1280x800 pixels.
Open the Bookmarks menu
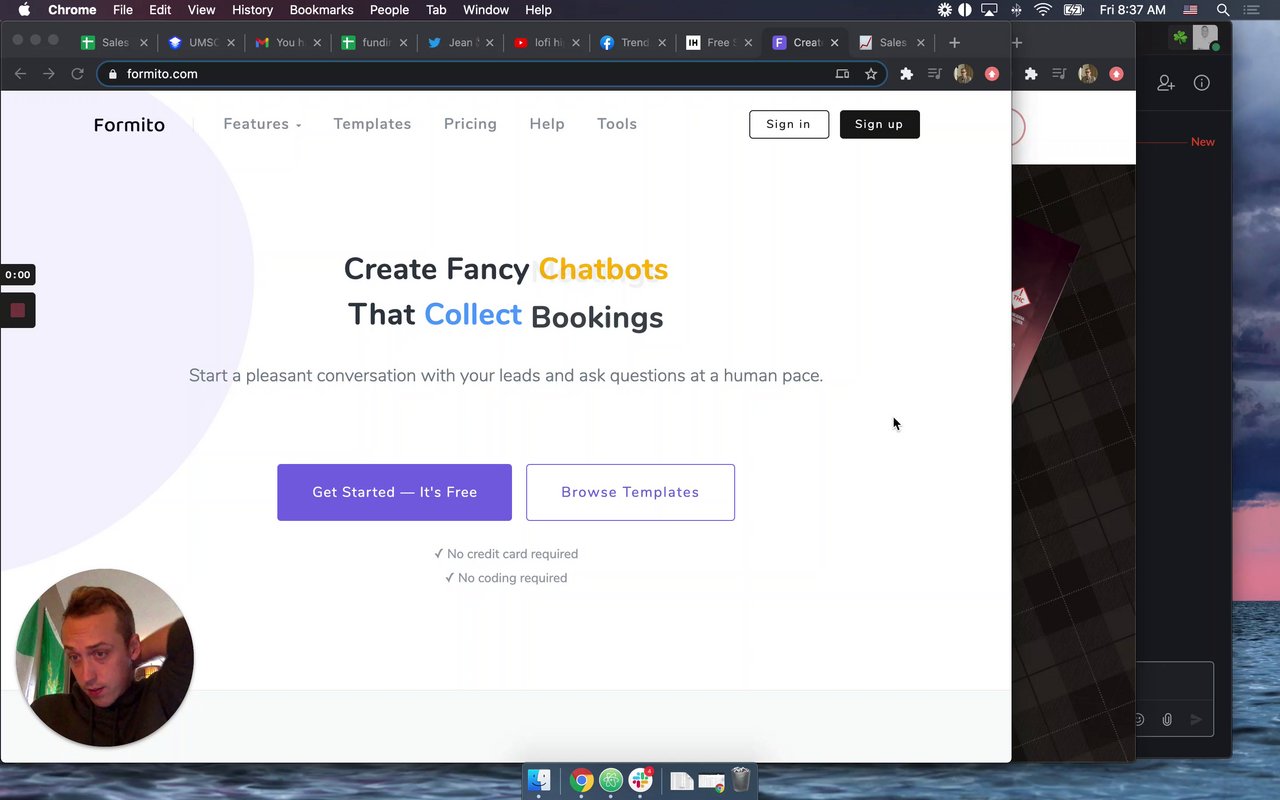click(321, 10)
